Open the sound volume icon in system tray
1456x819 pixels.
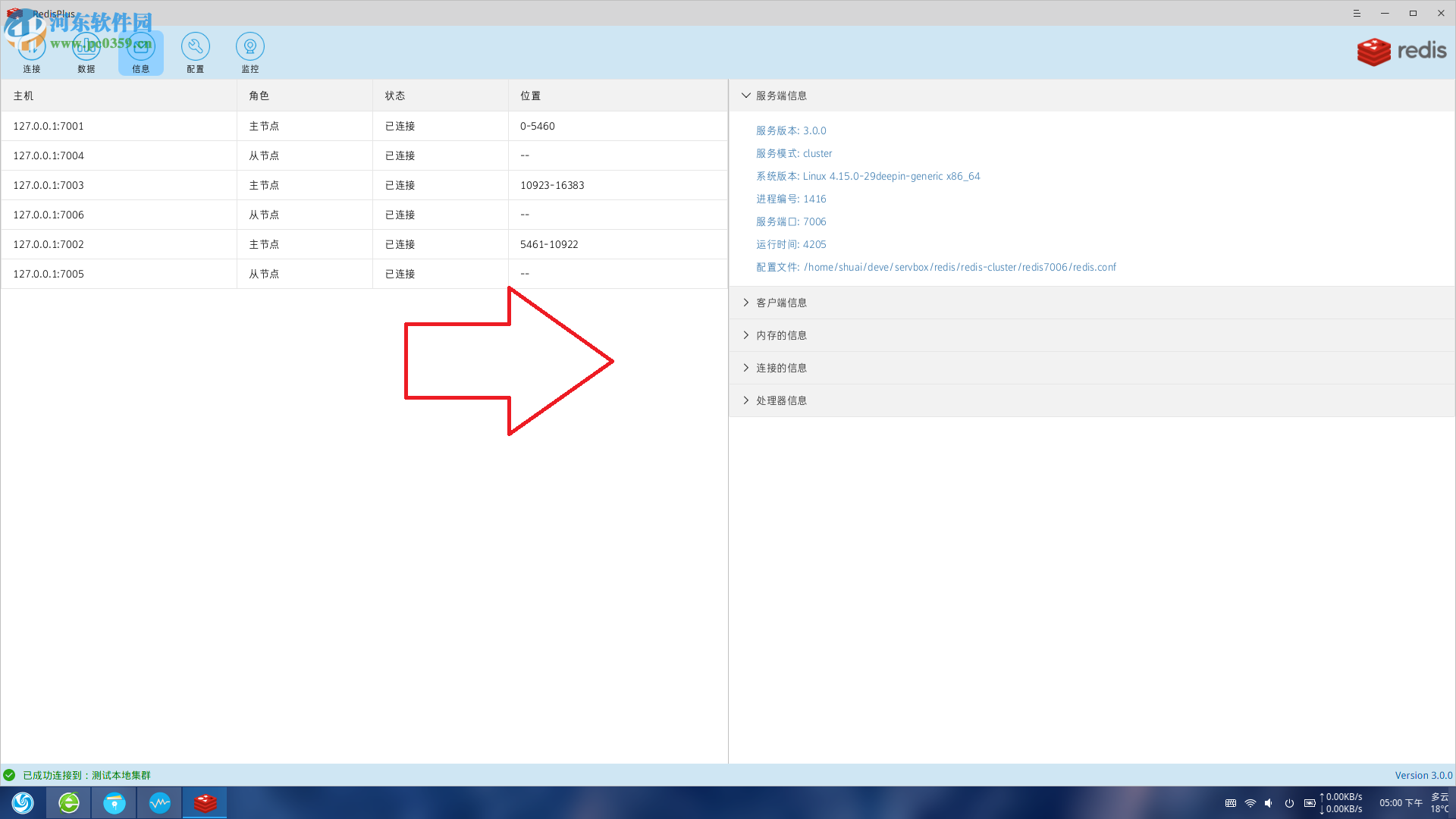[1269, 802]
